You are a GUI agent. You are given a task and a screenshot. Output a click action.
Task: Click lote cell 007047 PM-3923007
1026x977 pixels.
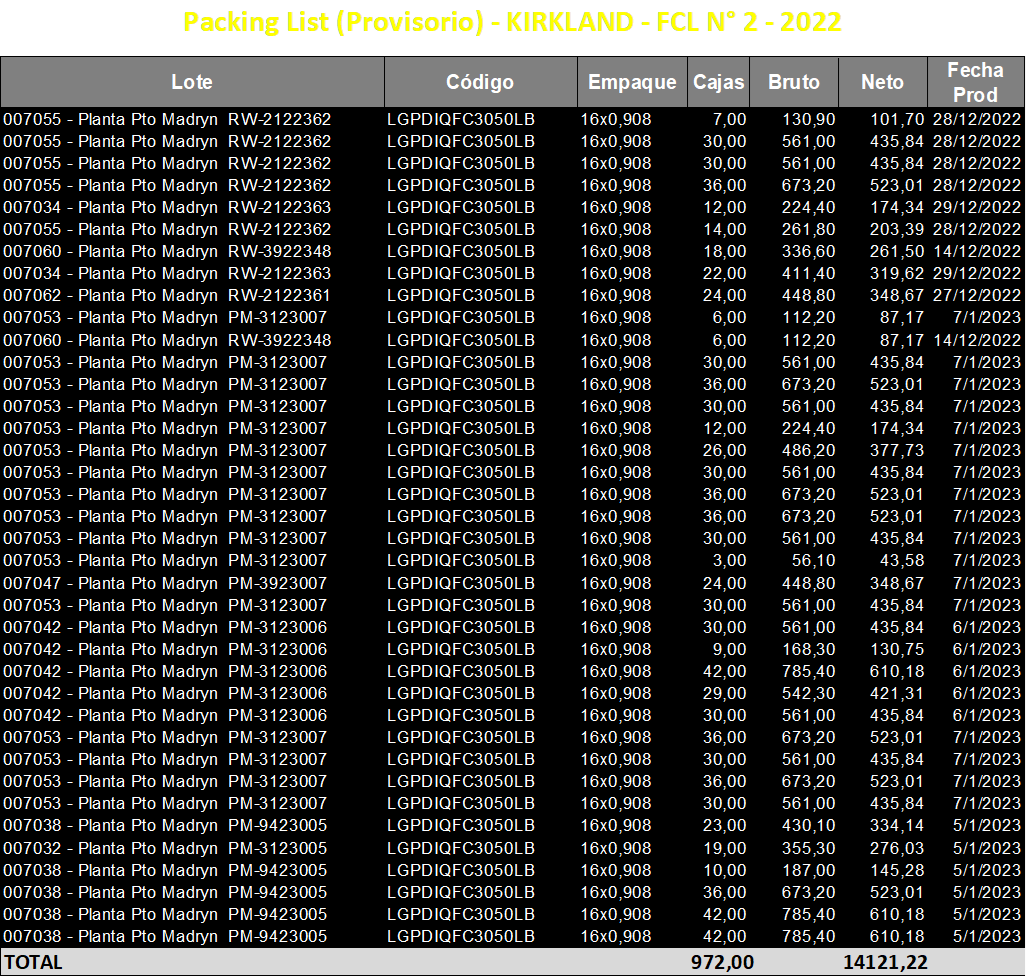point(165,583)
